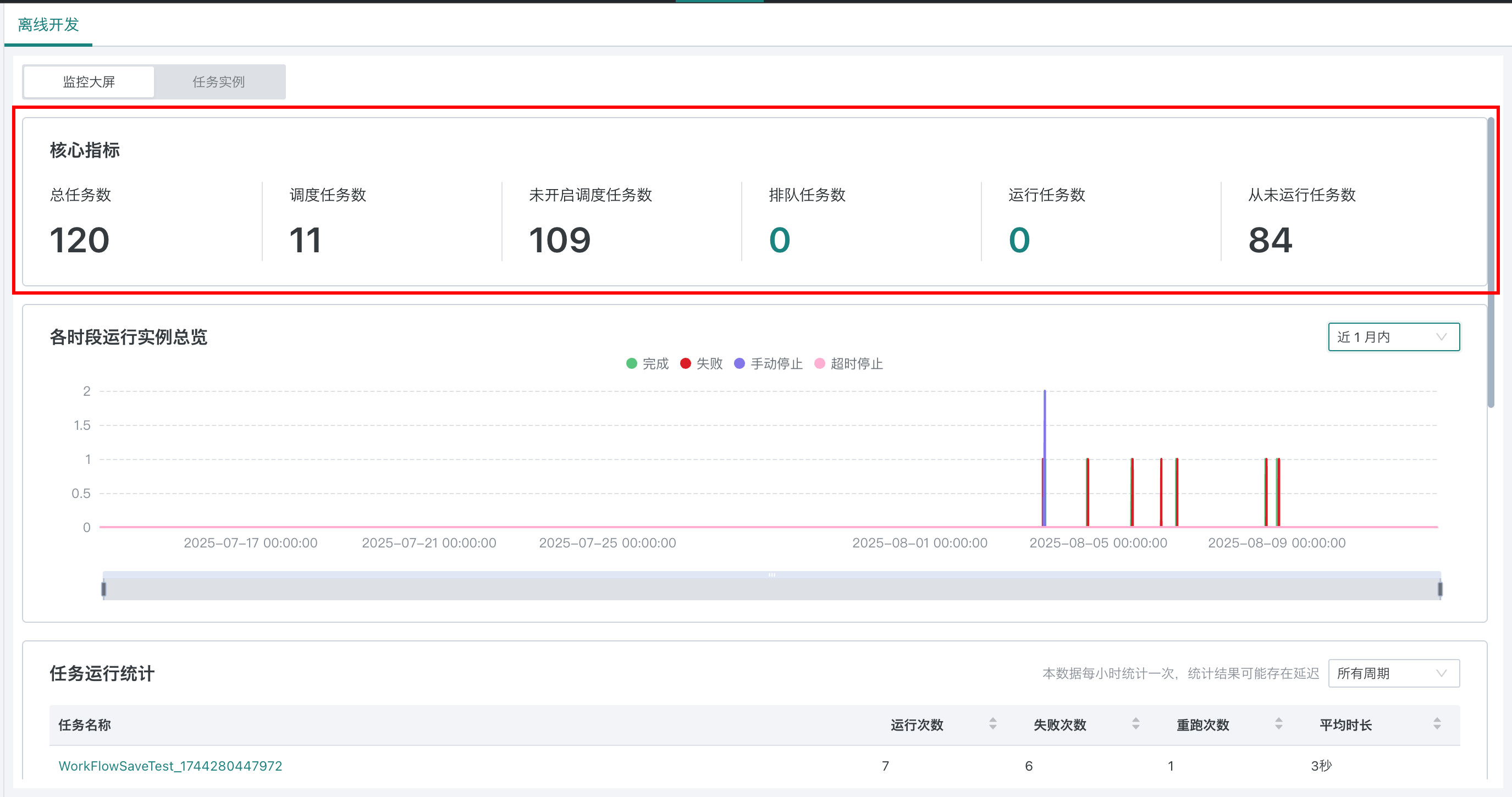Open WorkFlowSaveTest_1744280447972 task link
The height and width of the screenshot is (797, 1512).
170,766
